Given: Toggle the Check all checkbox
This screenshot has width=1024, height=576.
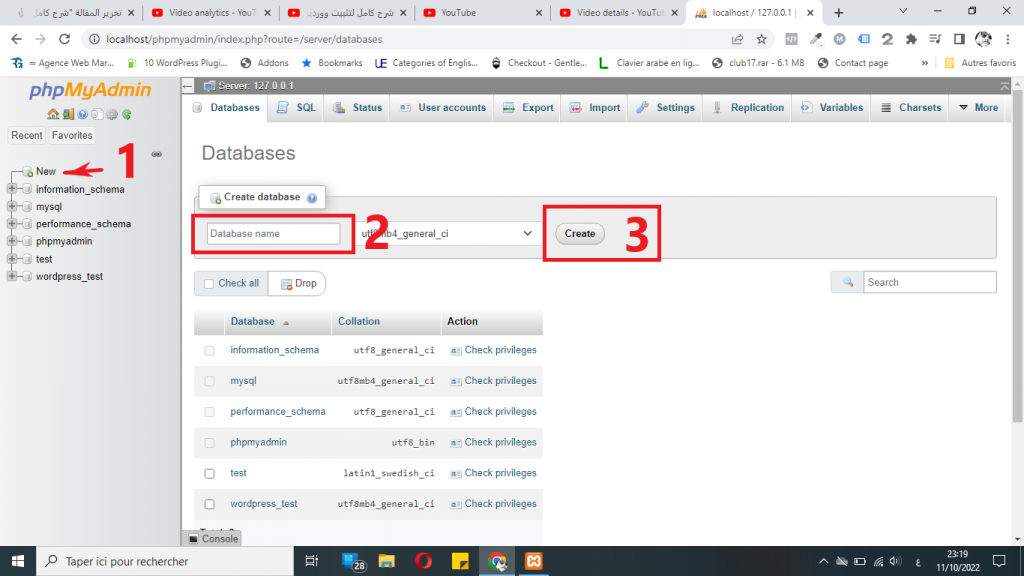Looking at the screenshot, I should (209, 283).
